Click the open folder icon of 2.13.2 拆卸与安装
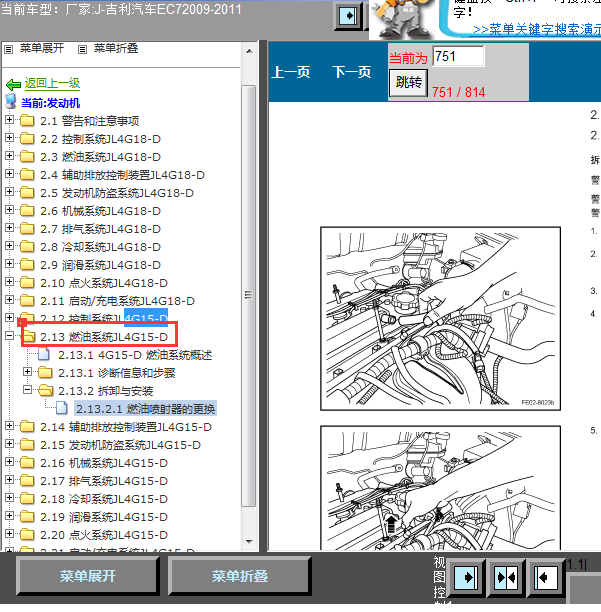Viewport: 601px width, 612px height. (x=46, y=390)
